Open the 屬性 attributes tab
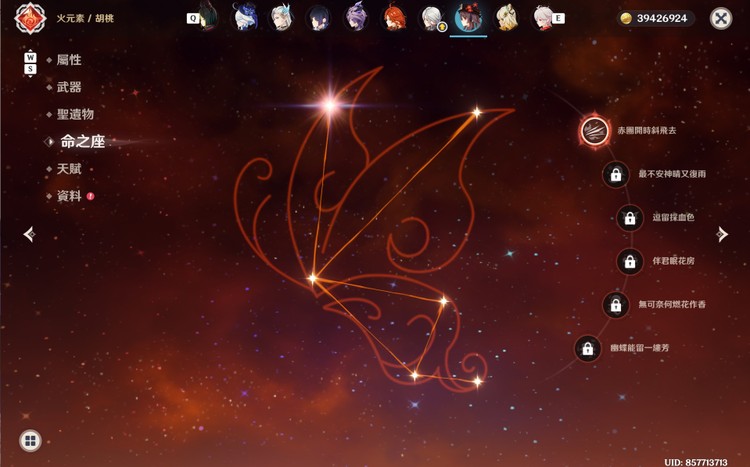The height and width of the screenshot is (467, 750). pos(69,60)
